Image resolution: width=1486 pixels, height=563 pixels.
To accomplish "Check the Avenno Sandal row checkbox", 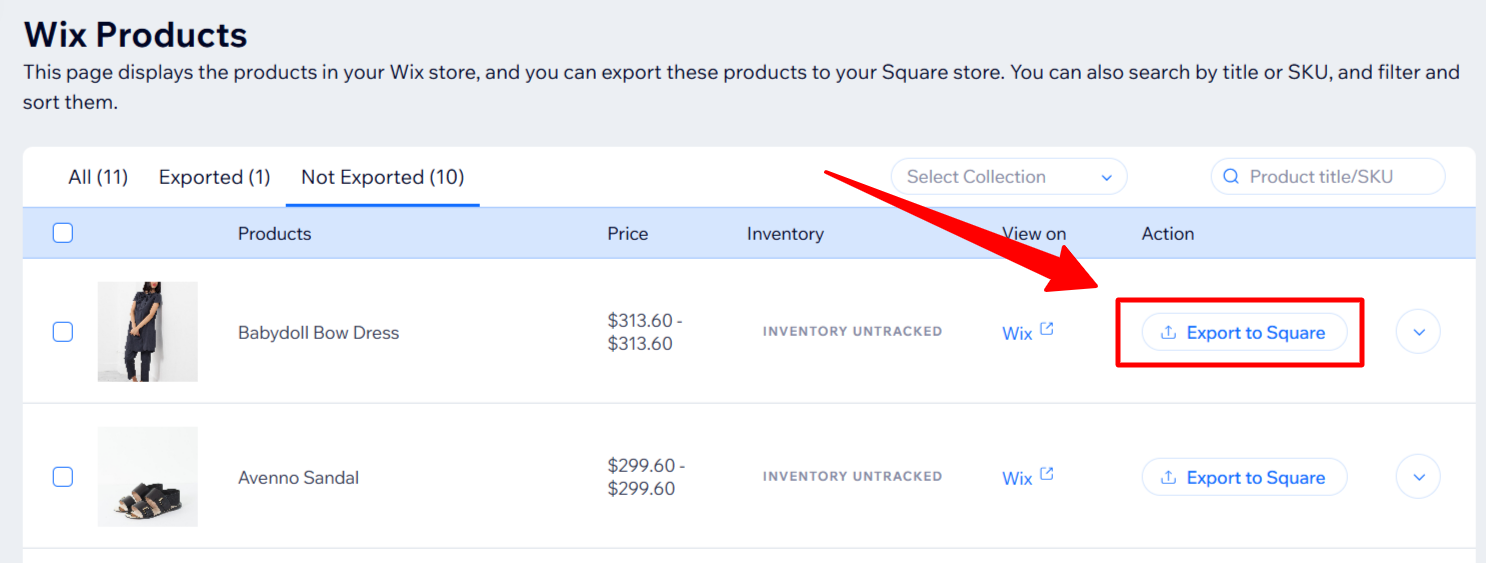I will click(63, 477).
